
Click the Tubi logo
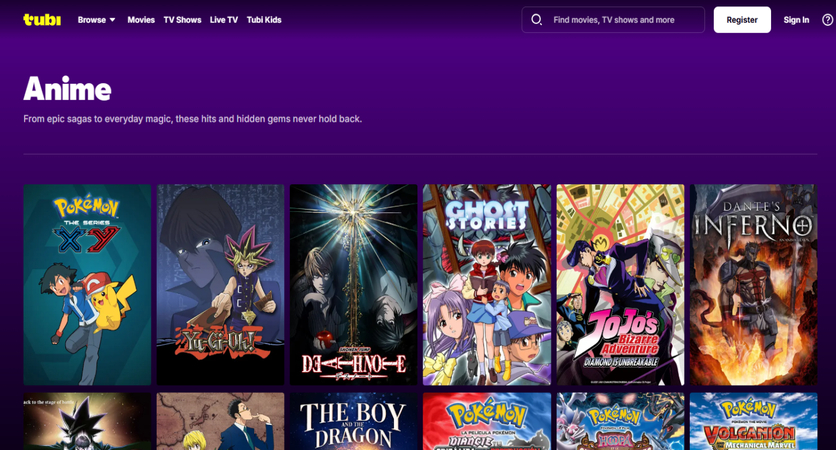(42, 20)
